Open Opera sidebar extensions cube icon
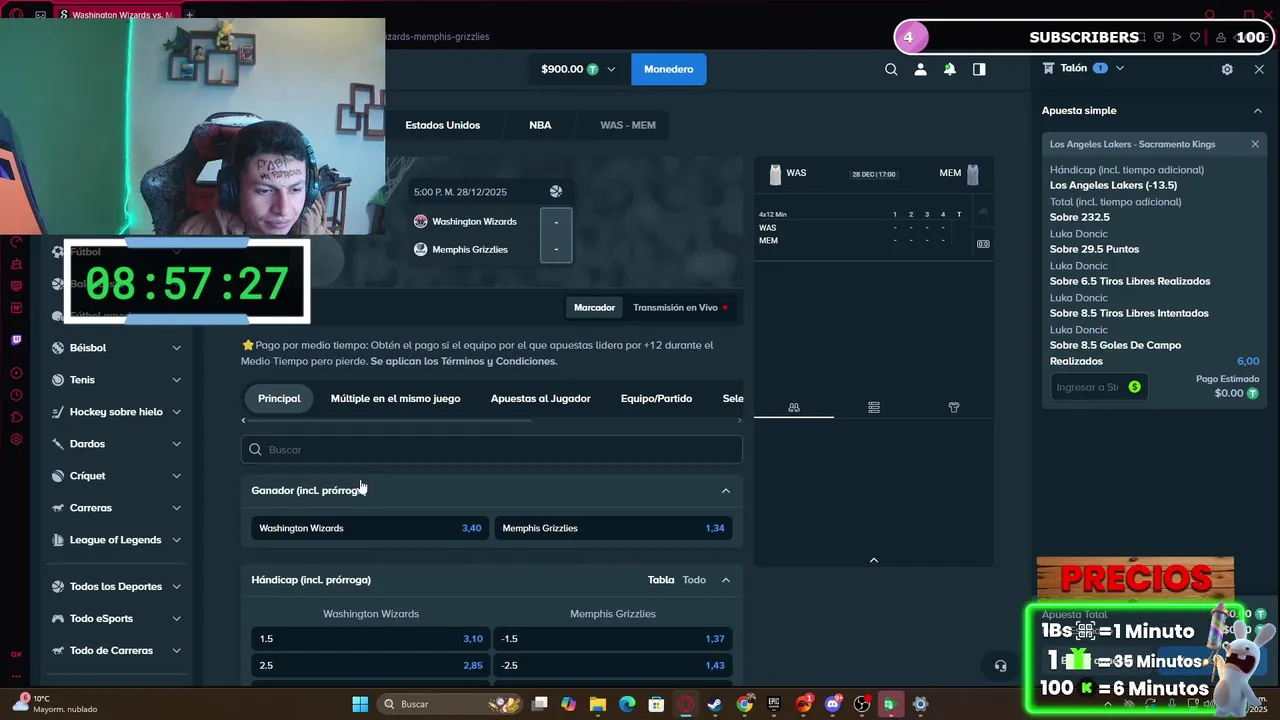1280x720 pixels. pyautogui.click(x=16, y=417)
